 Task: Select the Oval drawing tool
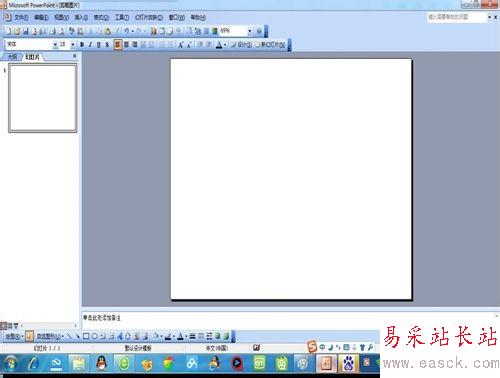(94, 336)
